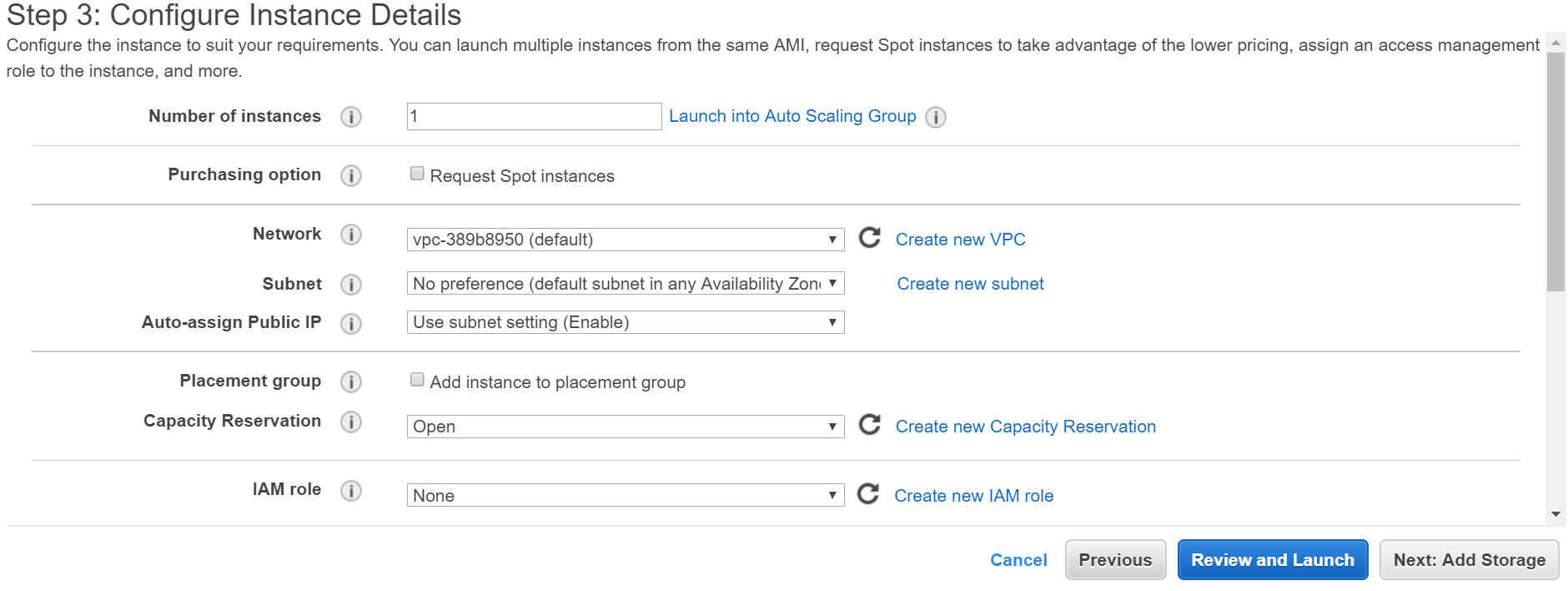Screen dimensions: 1568x591
Task: Show the Placement group info icon
Action: point(351,381)
